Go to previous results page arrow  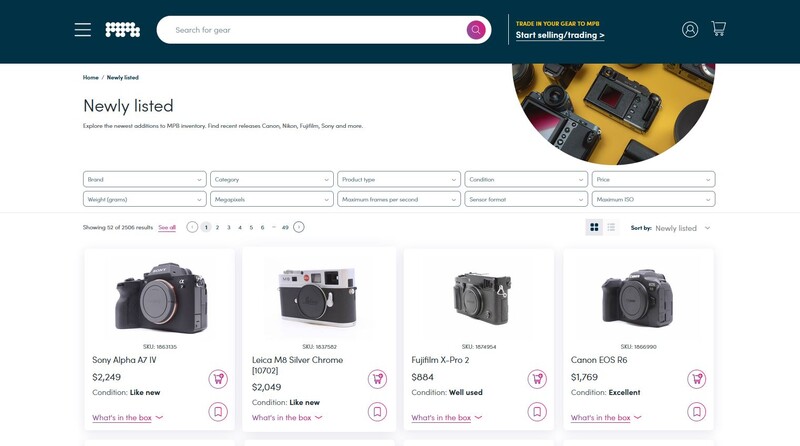pos(192,227)
